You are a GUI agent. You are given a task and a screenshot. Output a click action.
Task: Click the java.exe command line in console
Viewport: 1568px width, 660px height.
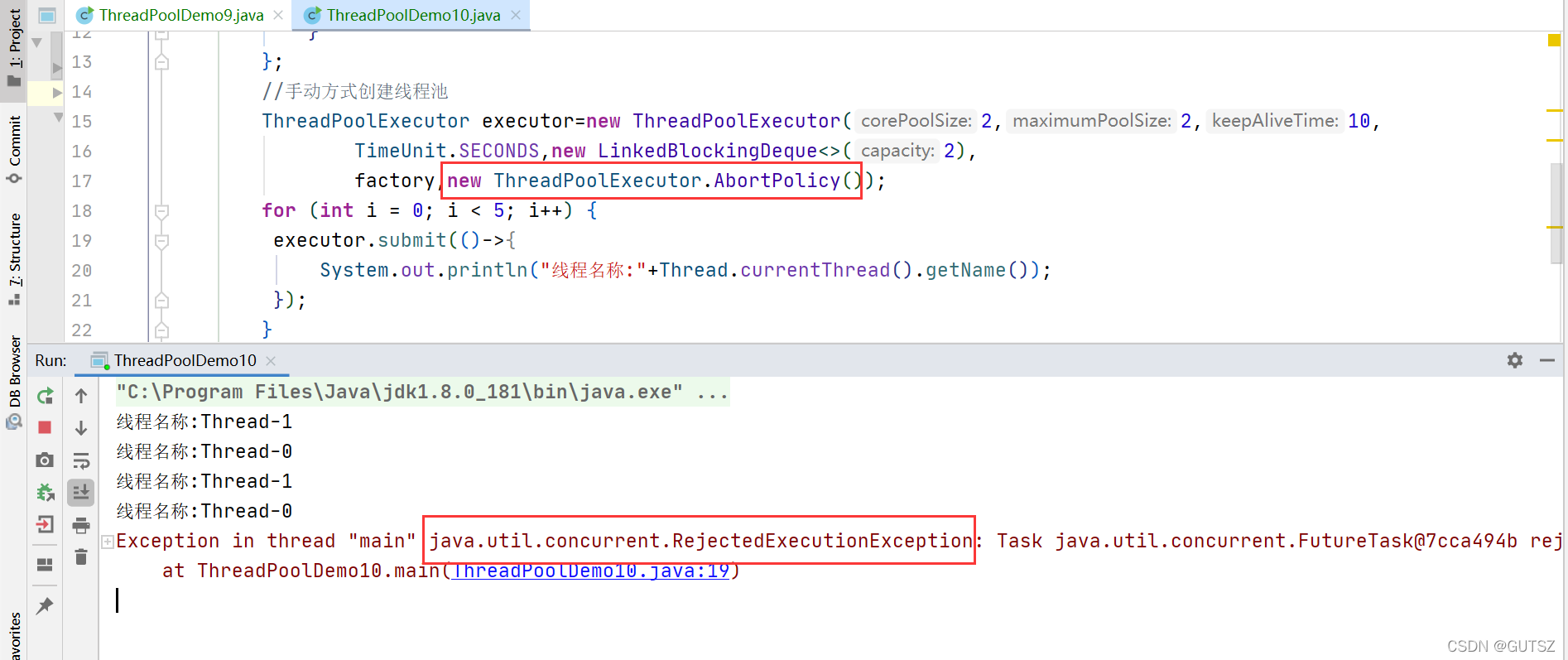click(421, 392)
